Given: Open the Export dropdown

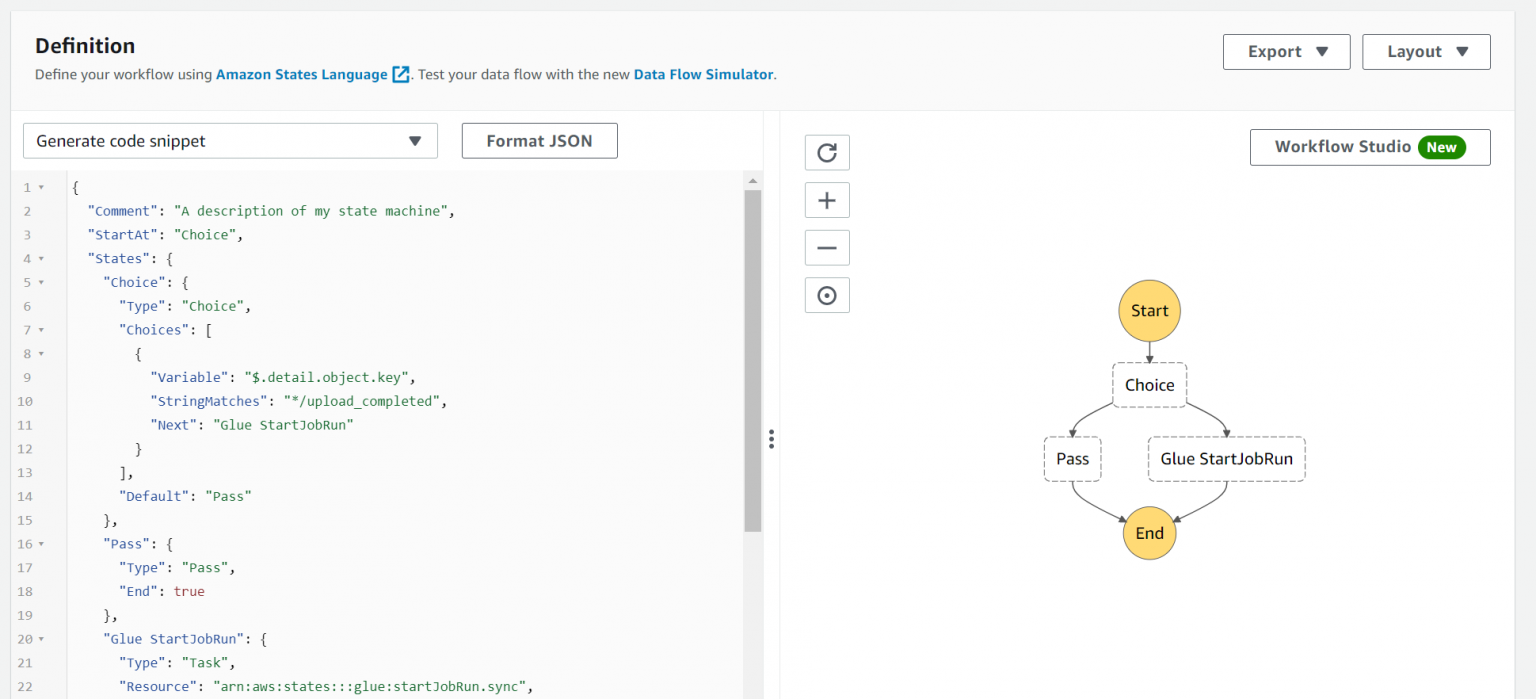Looking at the screenshot, I should [x=1286, y=51].
